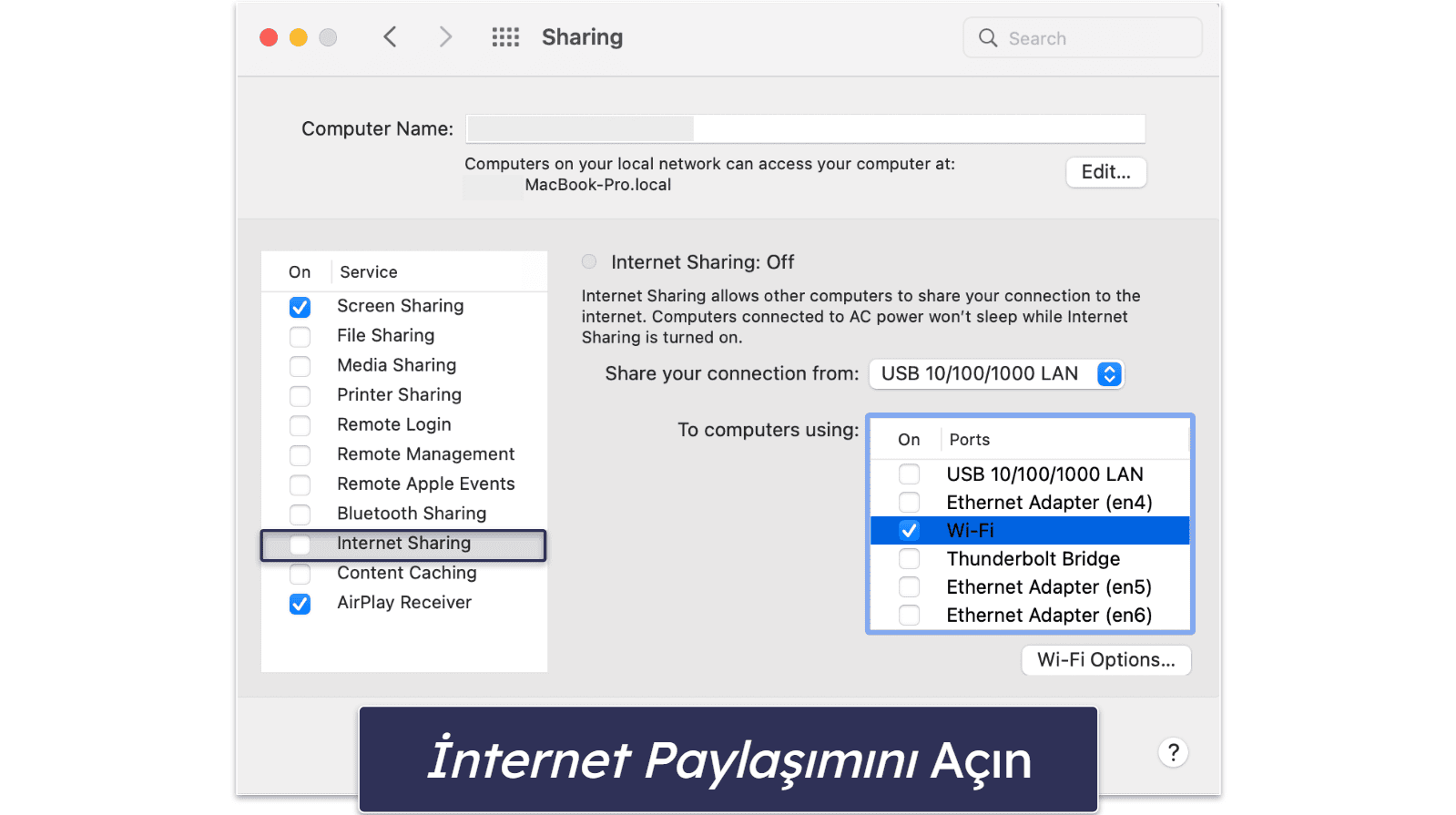
Task: Check Ethernet Adapter (en4) port checkbox
Action: tap(909, 503)
